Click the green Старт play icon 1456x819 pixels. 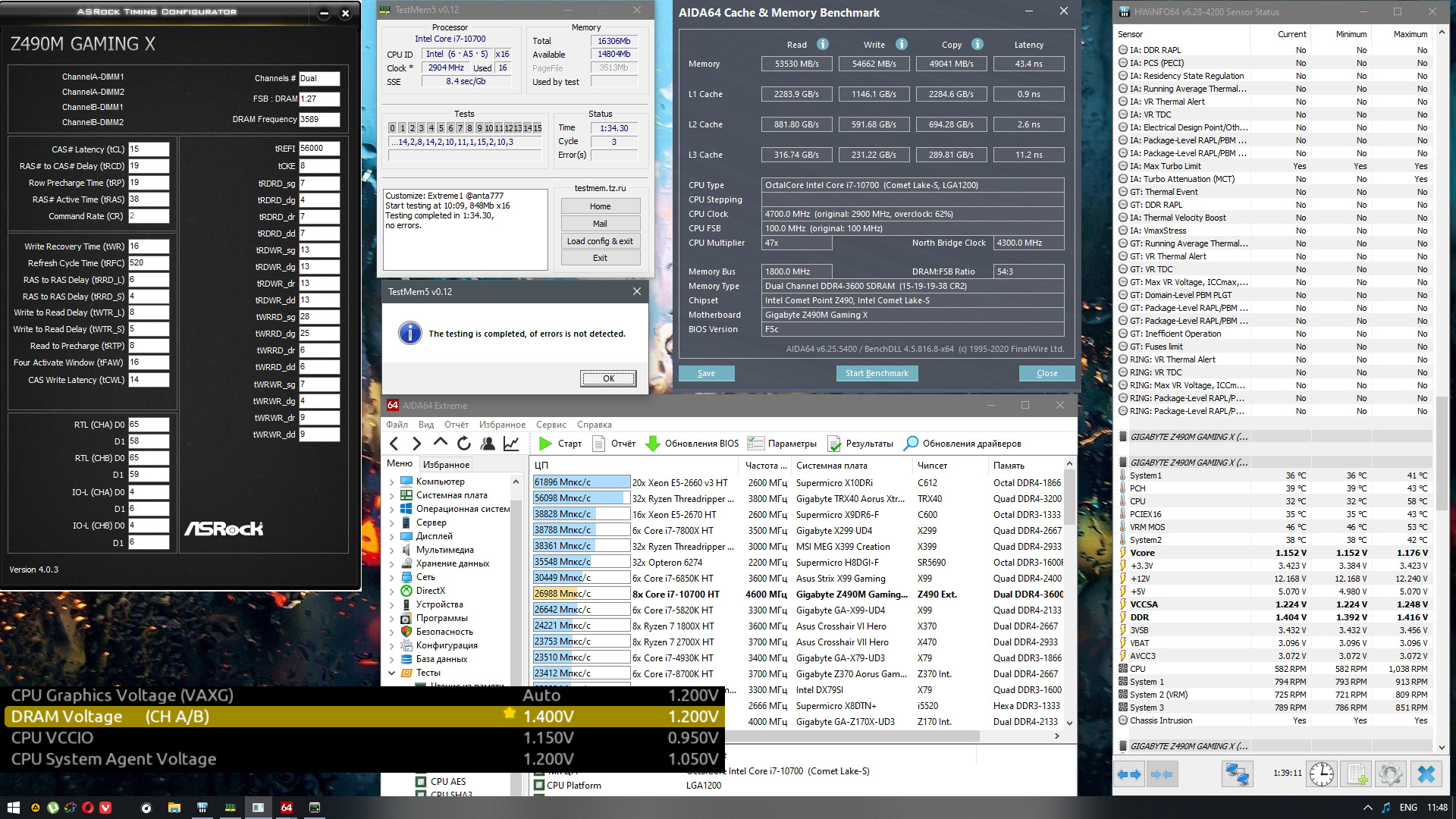[545, 444]
